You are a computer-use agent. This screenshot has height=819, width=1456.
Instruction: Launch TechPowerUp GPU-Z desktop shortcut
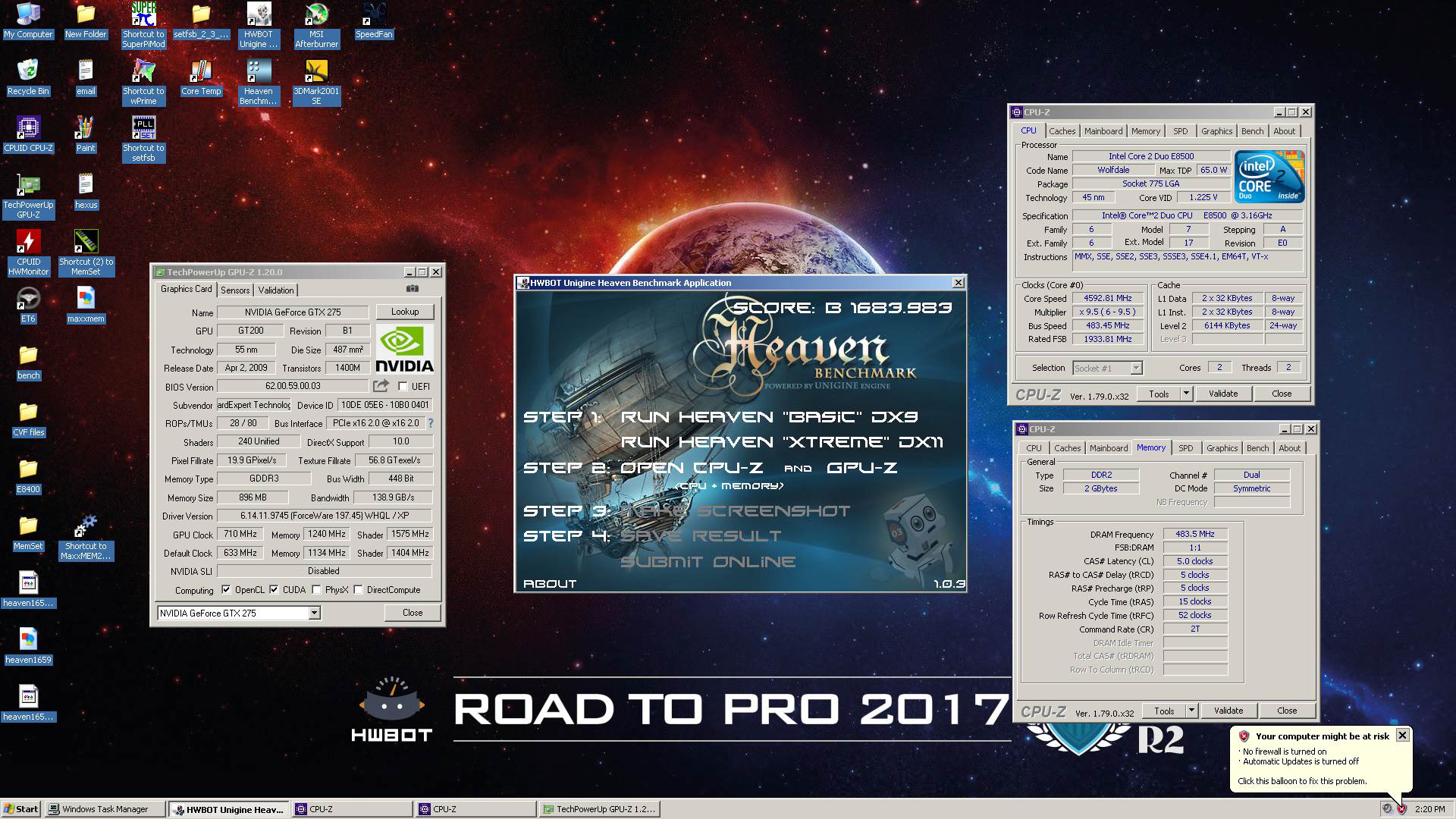[28, 196]
